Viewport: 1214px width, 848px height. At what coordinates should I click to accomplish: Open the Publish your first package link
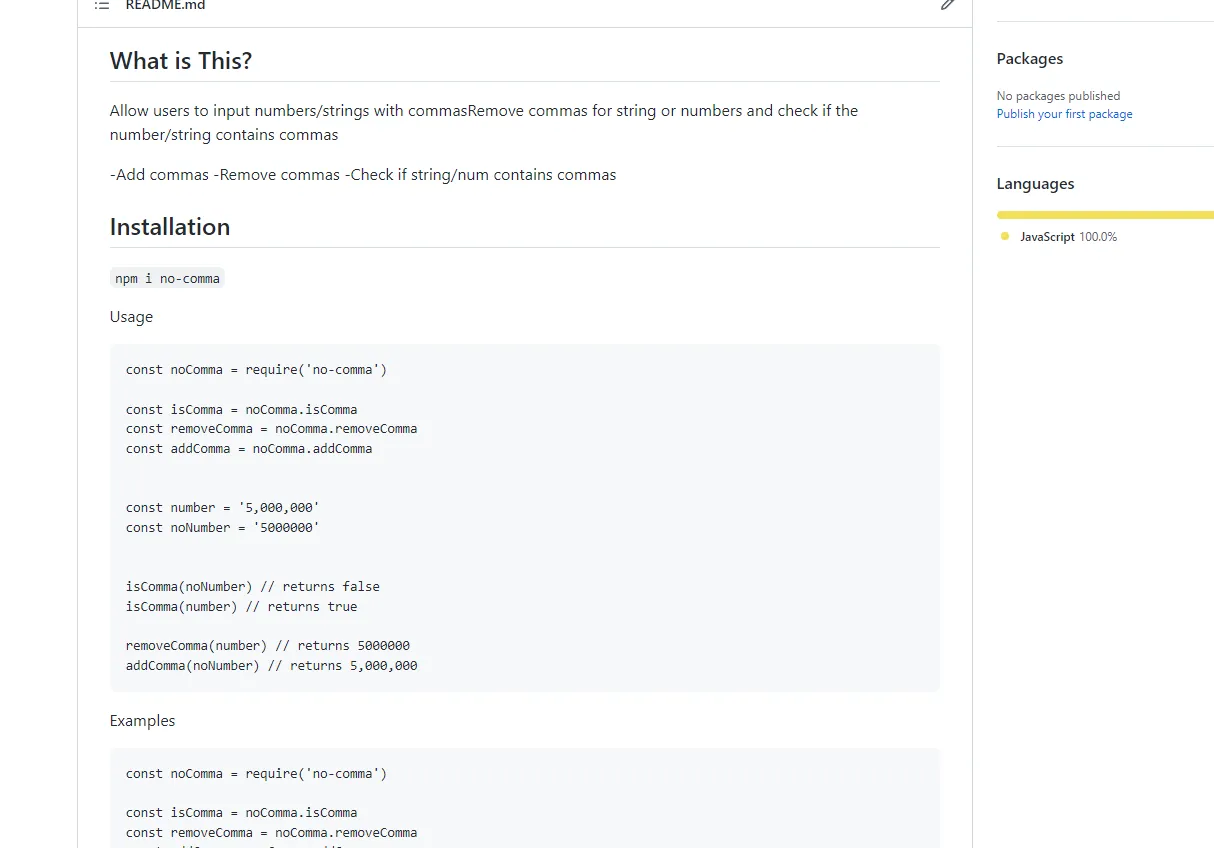click(1064, 114)
